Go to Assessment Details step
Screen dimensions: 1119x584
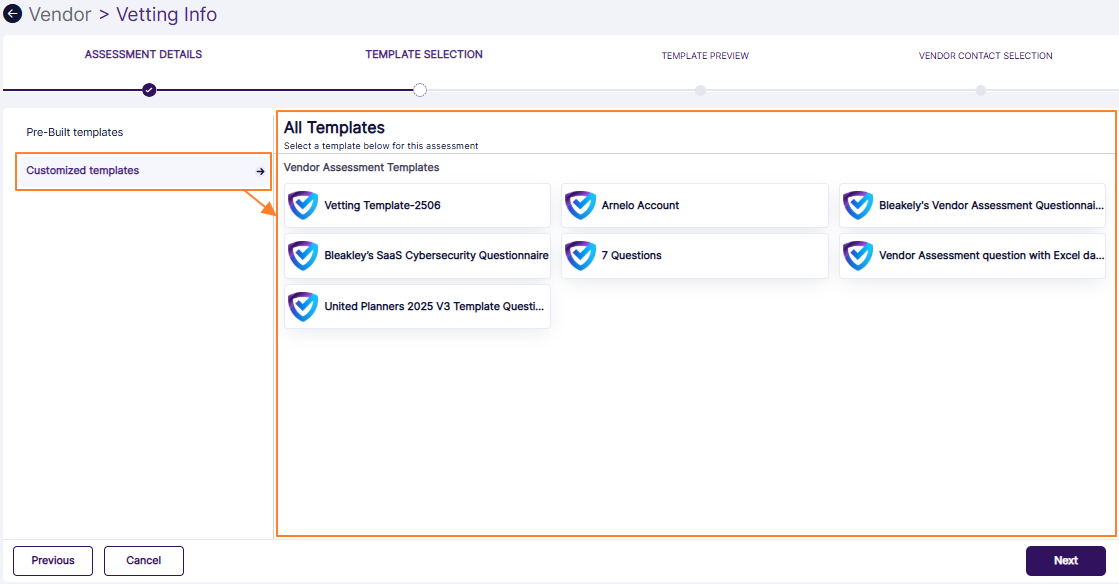(143, 55)
